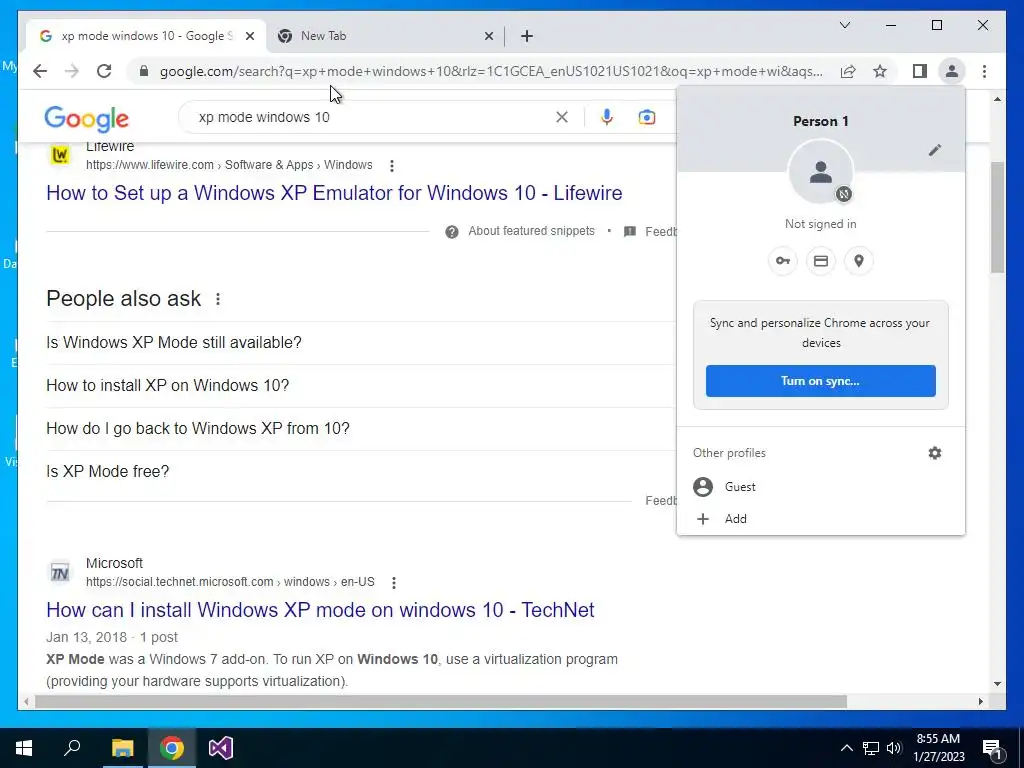The image size is (1024, 768).
Task: Click the taskbar clock showing 8:55 AM
Action: point(938,748)
